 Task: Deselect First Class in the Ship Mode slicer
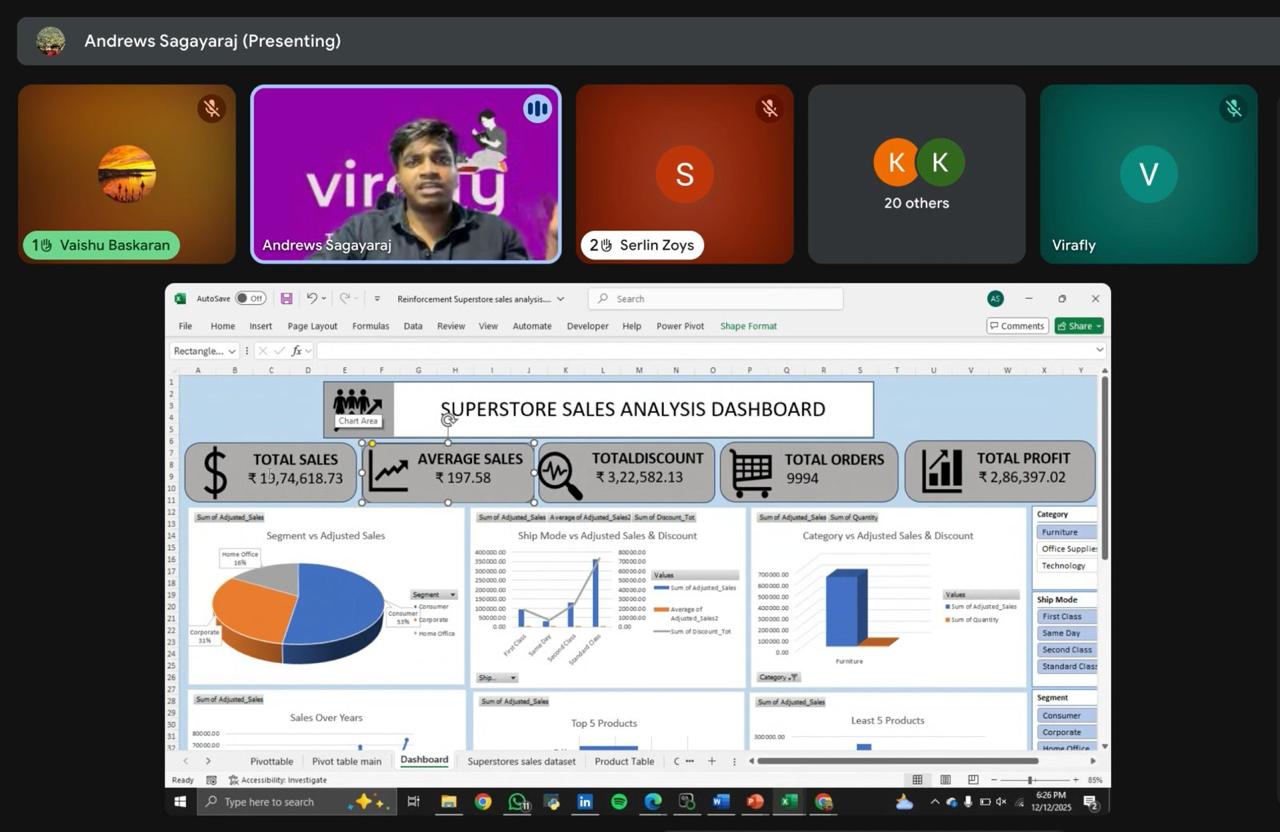1066,616
